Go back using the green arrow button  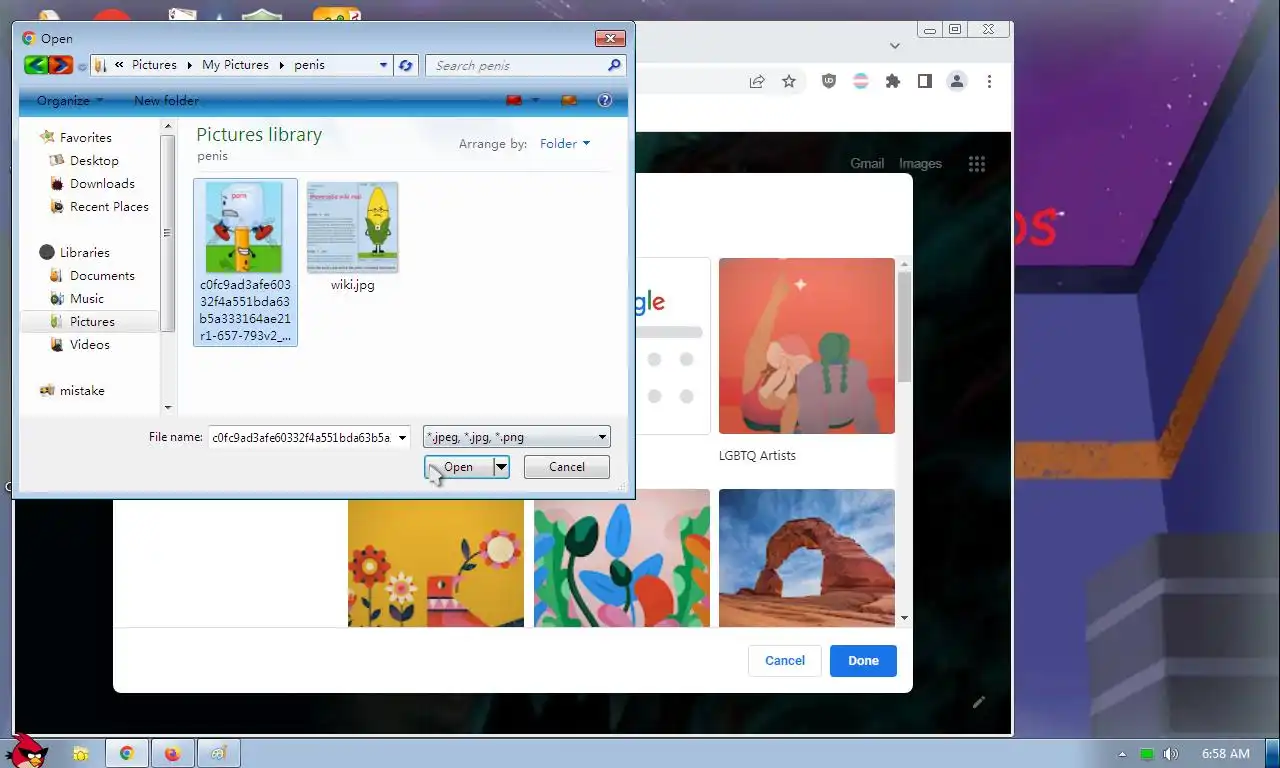(36, 65)
